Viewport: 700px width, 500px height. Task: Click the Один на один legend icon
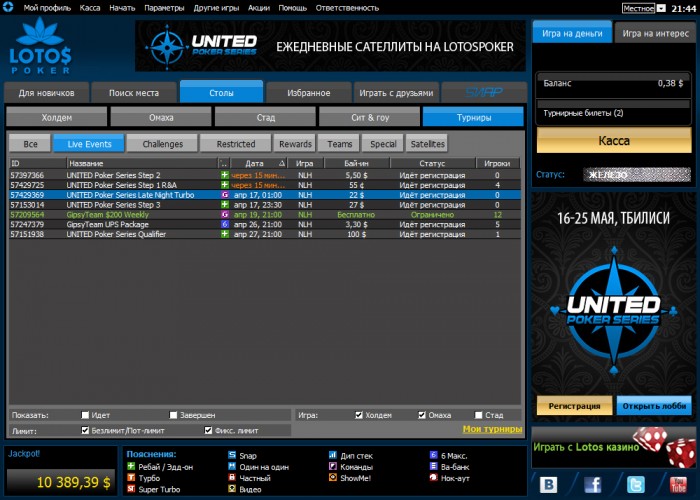(x=232, y=467)
